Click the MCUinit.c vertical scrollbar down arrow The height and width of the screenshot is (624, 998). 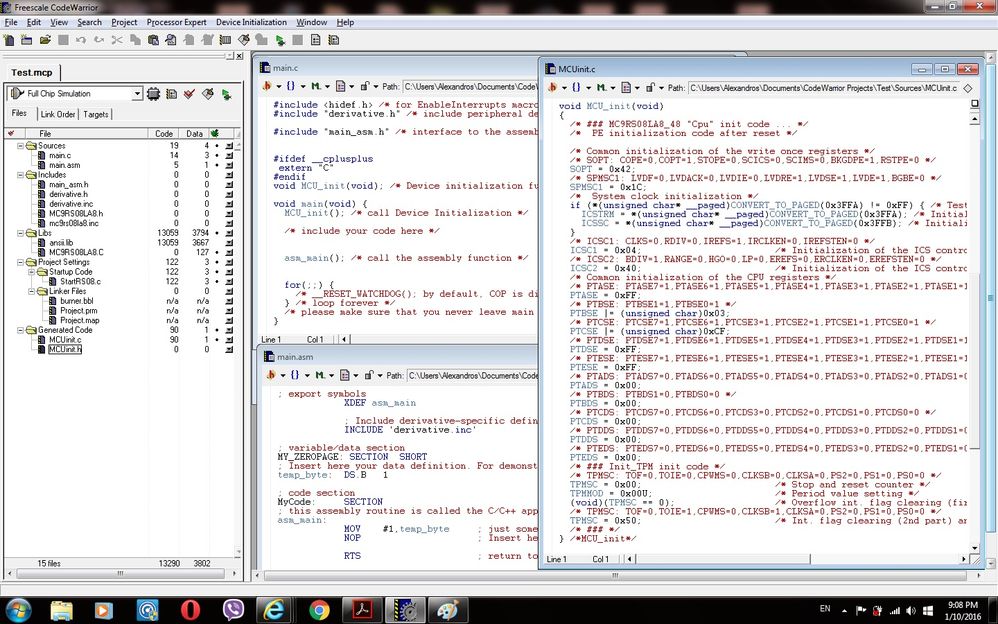974,548
